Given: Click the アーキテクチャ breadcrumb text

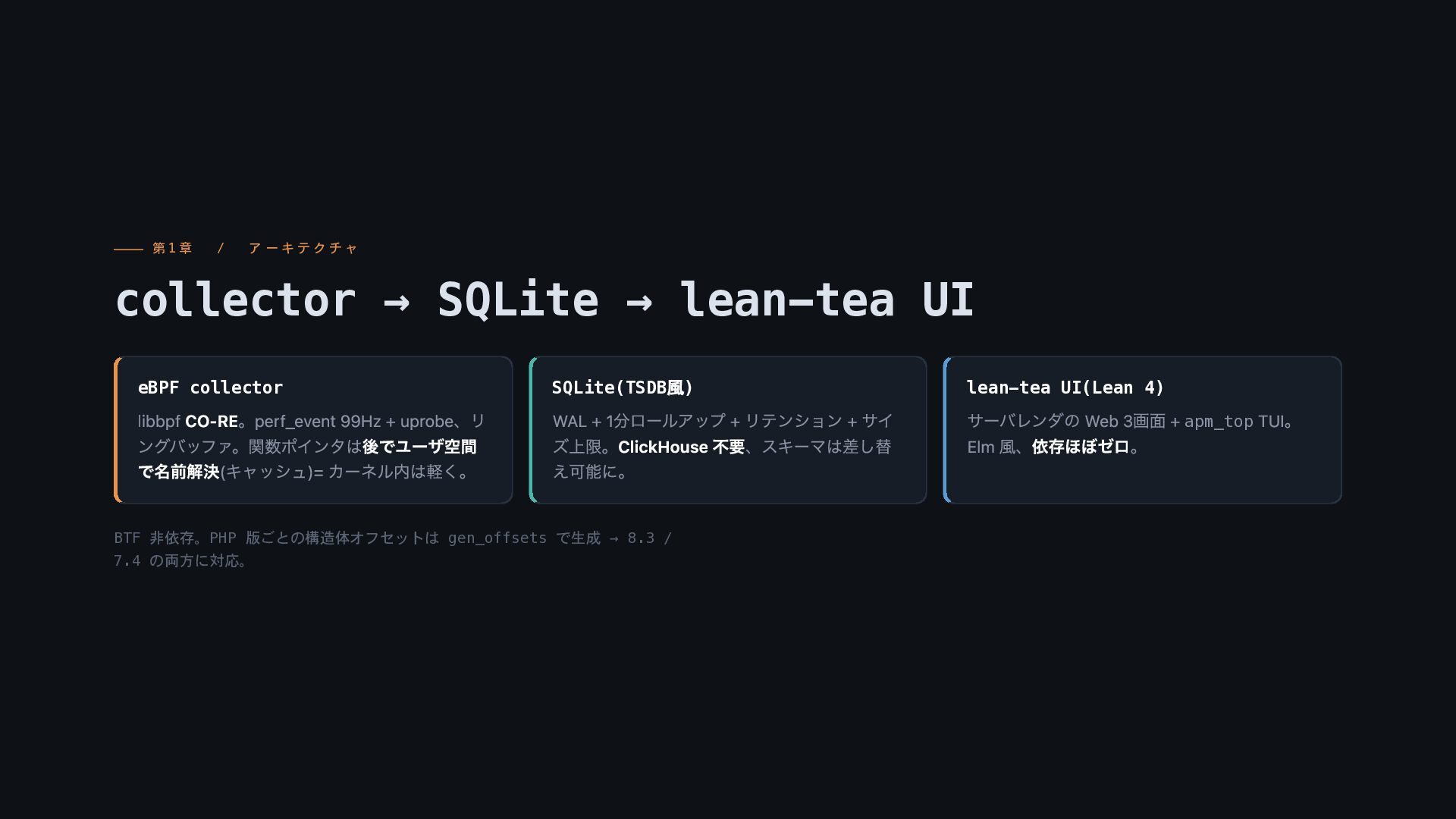Looking at the screenshot, I should (303, 248).
